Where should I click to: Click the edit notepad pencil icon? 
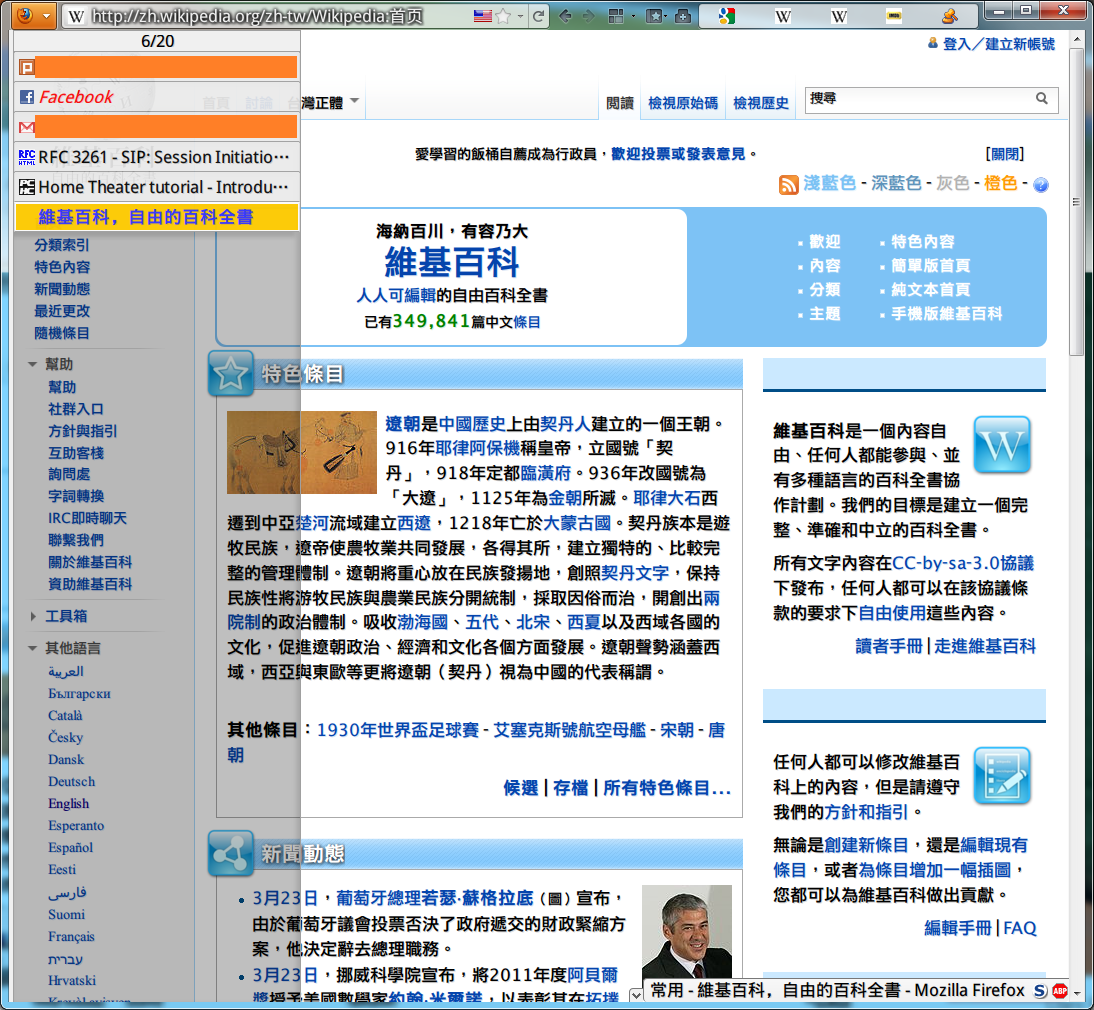click(1002, 776)
